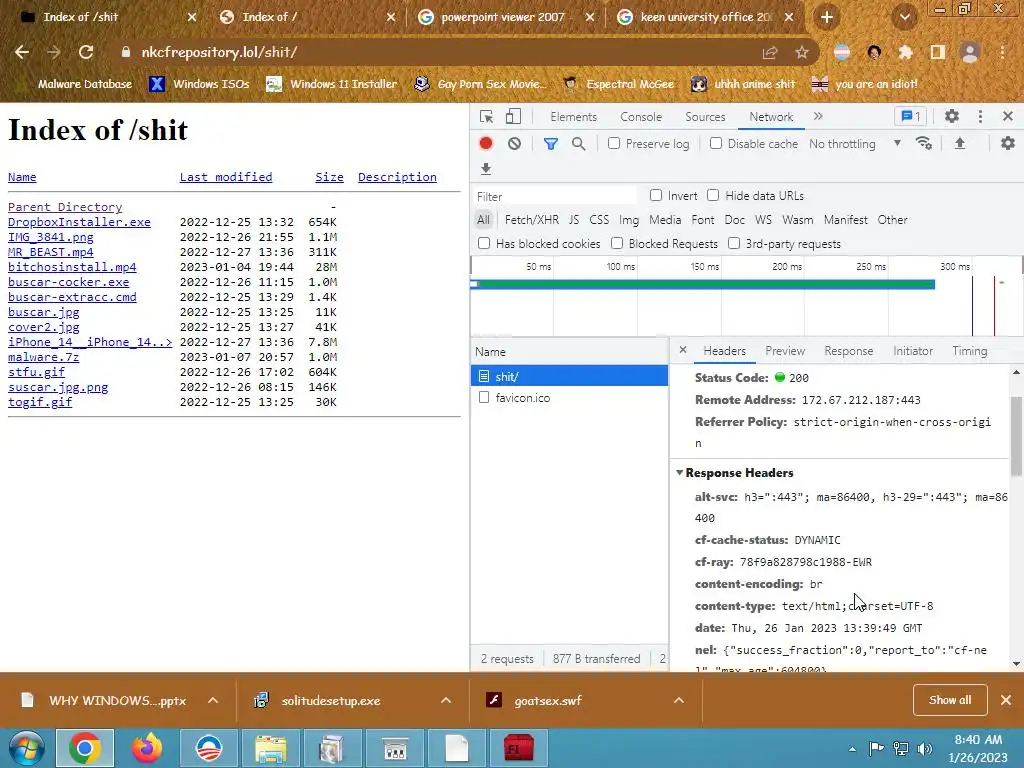Clear the network log
The width and height of the screenshot is (1024, 768).
(x=515, y=144)
